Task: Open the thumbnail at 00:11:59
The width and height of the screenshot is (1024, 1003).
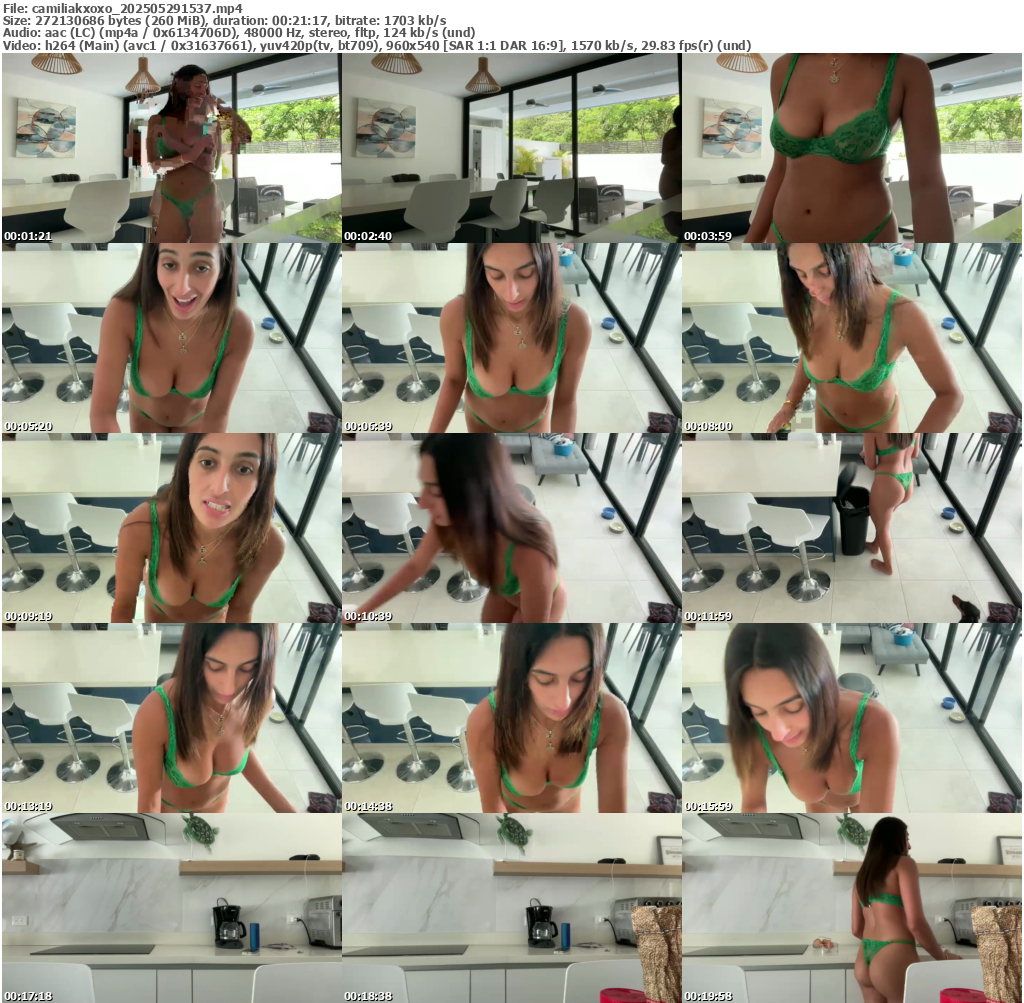Action: coord(851,527)
